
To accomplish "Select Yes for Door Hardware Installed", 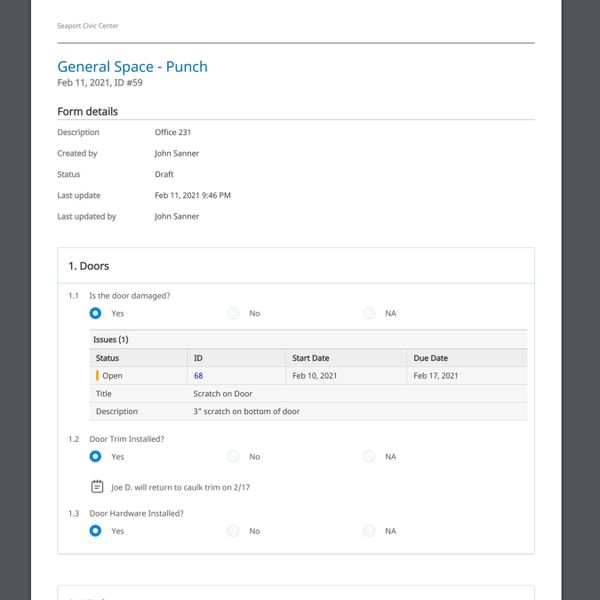I will pos(96,531).
